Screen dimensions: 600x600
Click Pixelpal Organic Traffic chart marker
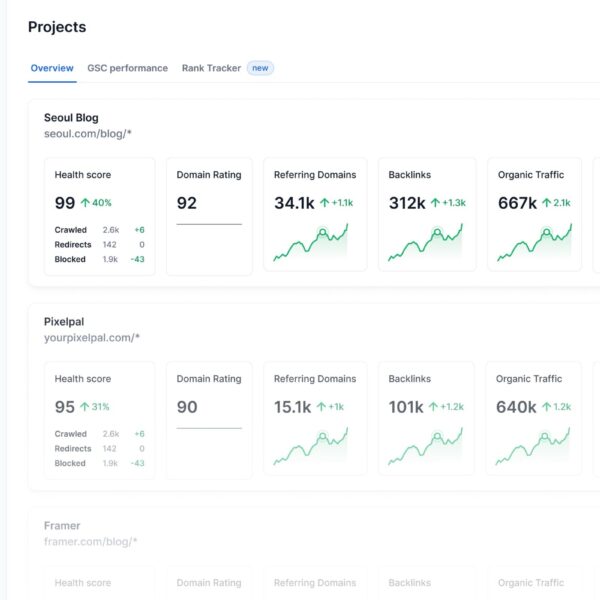coord(545,436)
